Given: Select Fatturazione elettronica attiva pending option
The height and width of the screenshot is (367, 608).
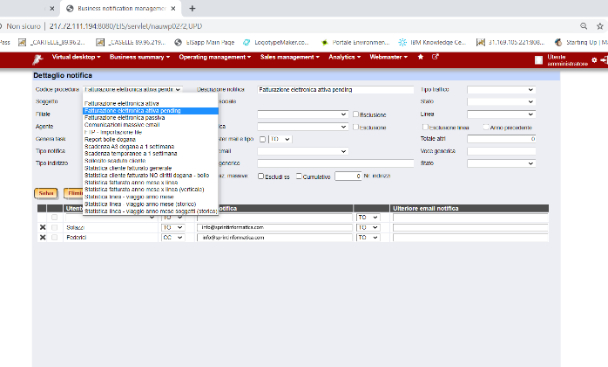Looking at the screenshot, I should [150, 111].
